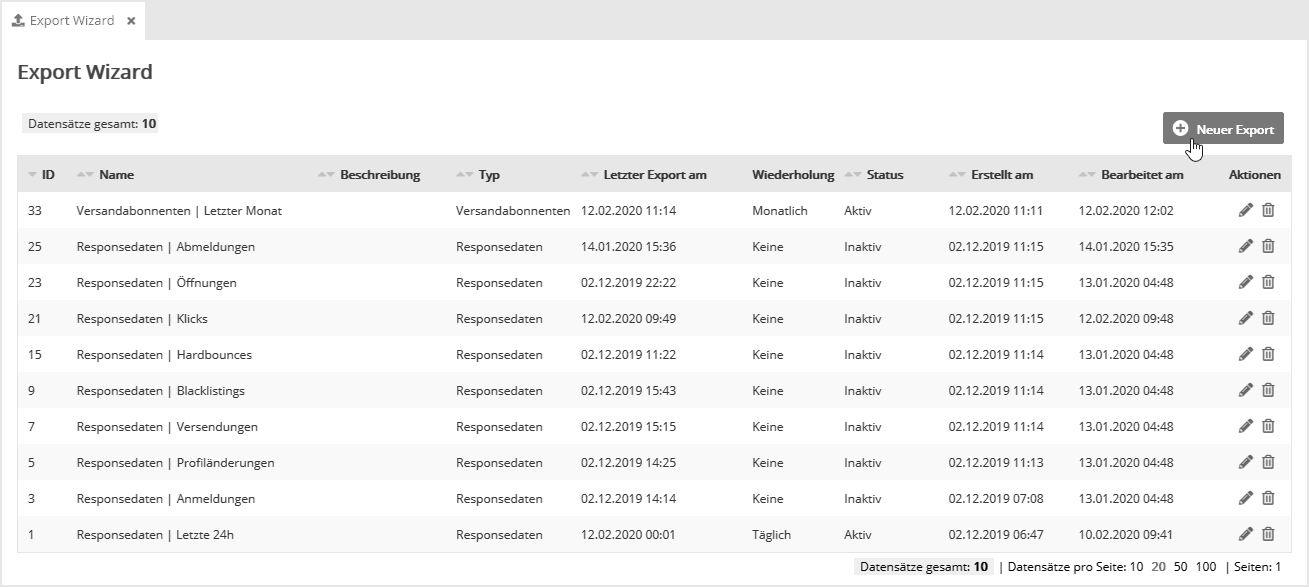
Task: Delete the Responsedaten Letzte 24h export
Action: 1268,535
